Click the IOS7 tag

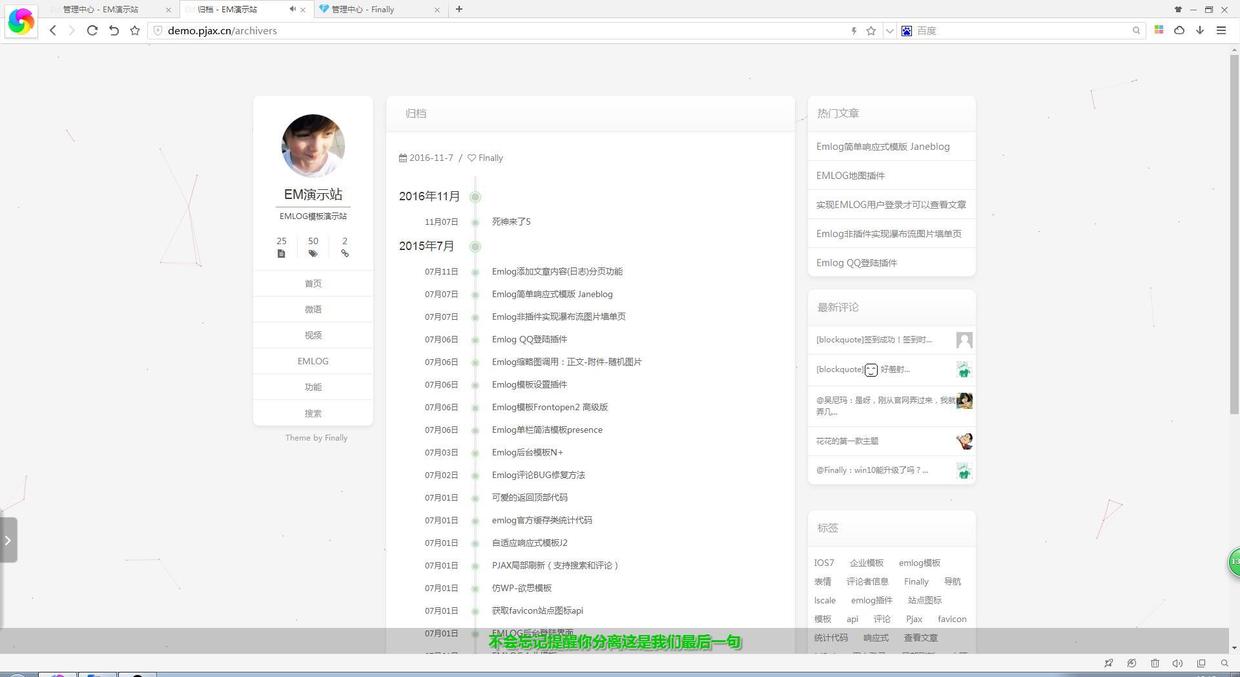pyautogui.click(x=824, y=563)
